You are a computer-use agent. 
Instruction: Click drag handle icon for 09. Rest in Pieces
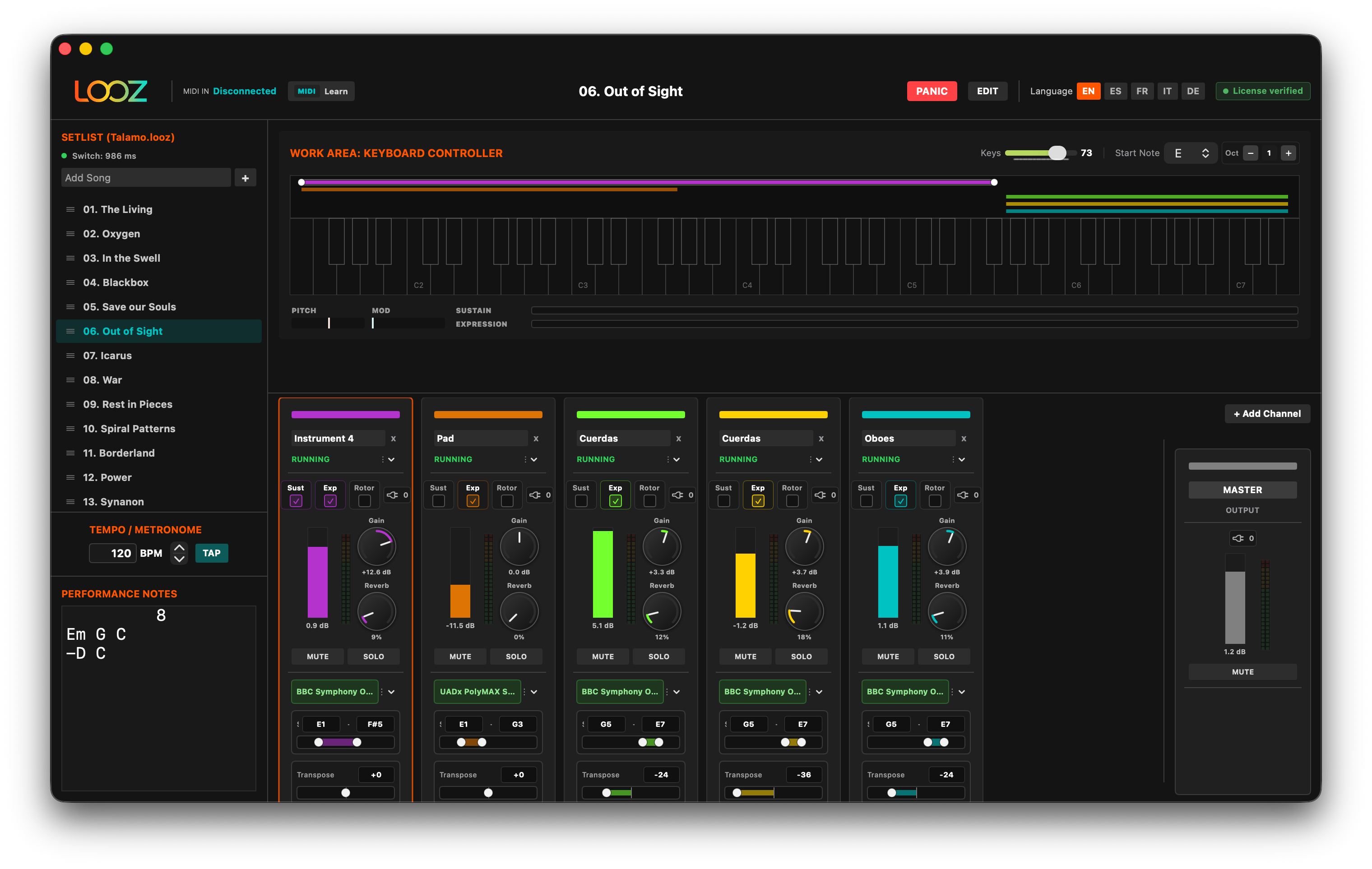pos(71,404)
